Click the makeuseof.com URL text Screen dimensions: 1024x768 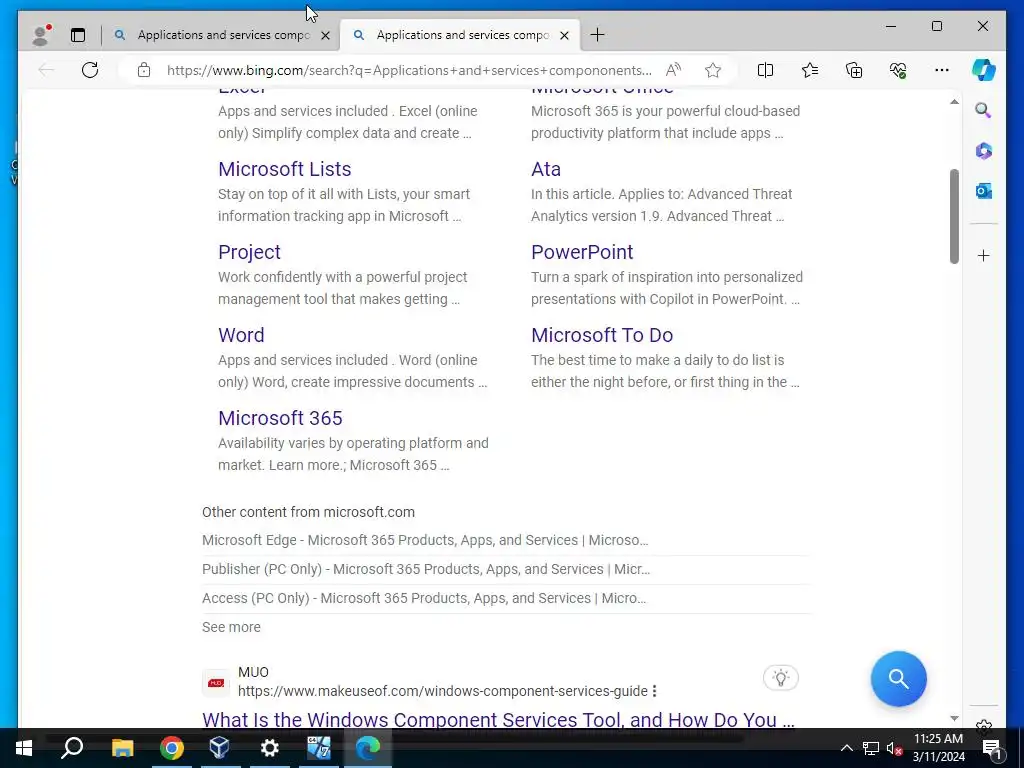[443, 691]
